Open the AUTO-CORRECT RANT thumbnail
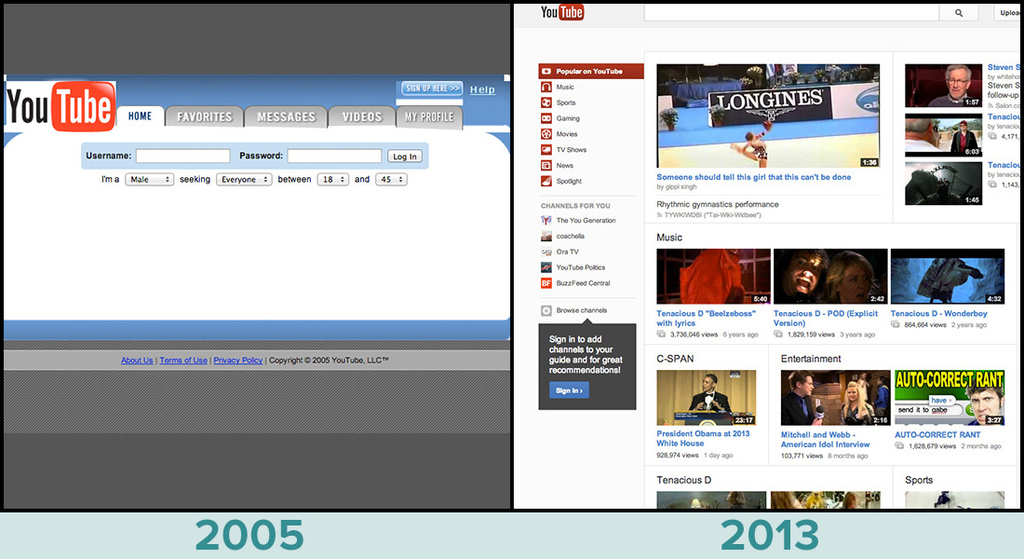 click(950, 398)
